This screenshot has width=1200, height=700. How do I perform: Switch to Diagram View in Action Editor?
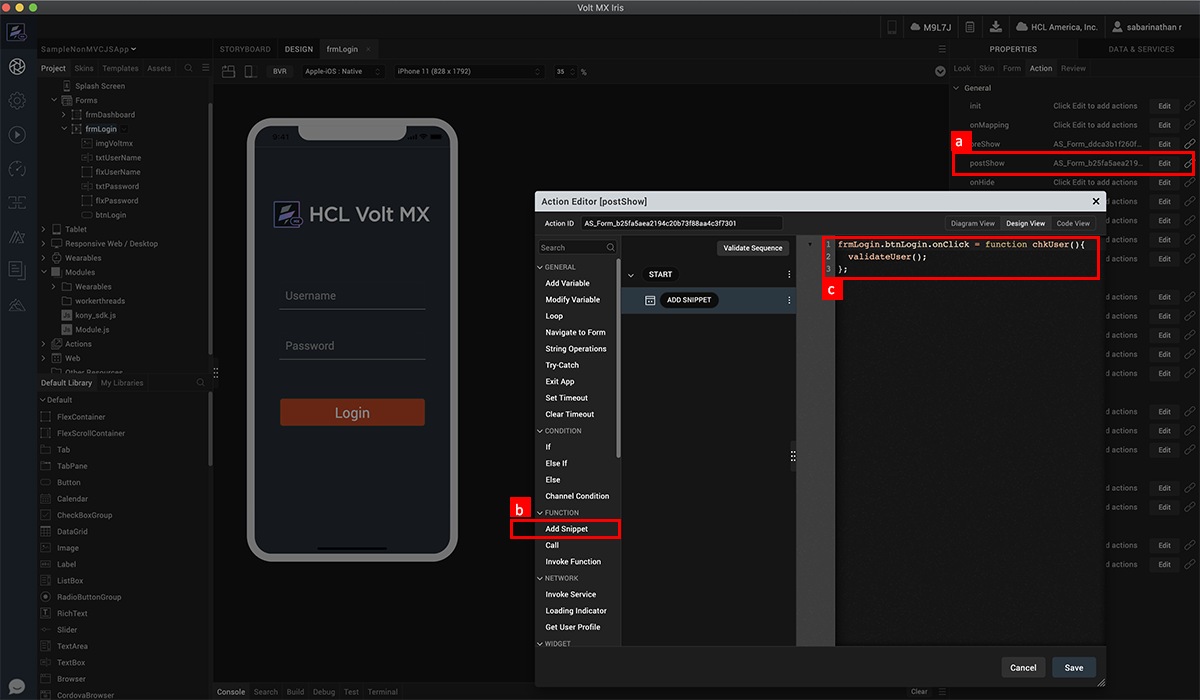[972, 223]
